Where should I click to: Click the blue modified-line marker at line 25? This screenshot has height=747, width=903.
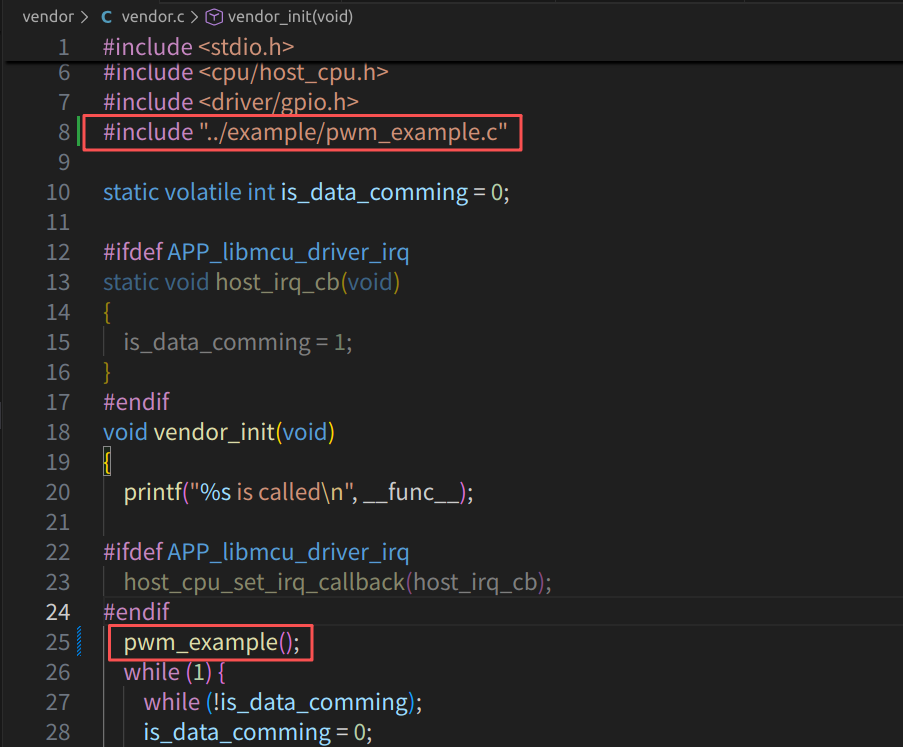(79, 642)
